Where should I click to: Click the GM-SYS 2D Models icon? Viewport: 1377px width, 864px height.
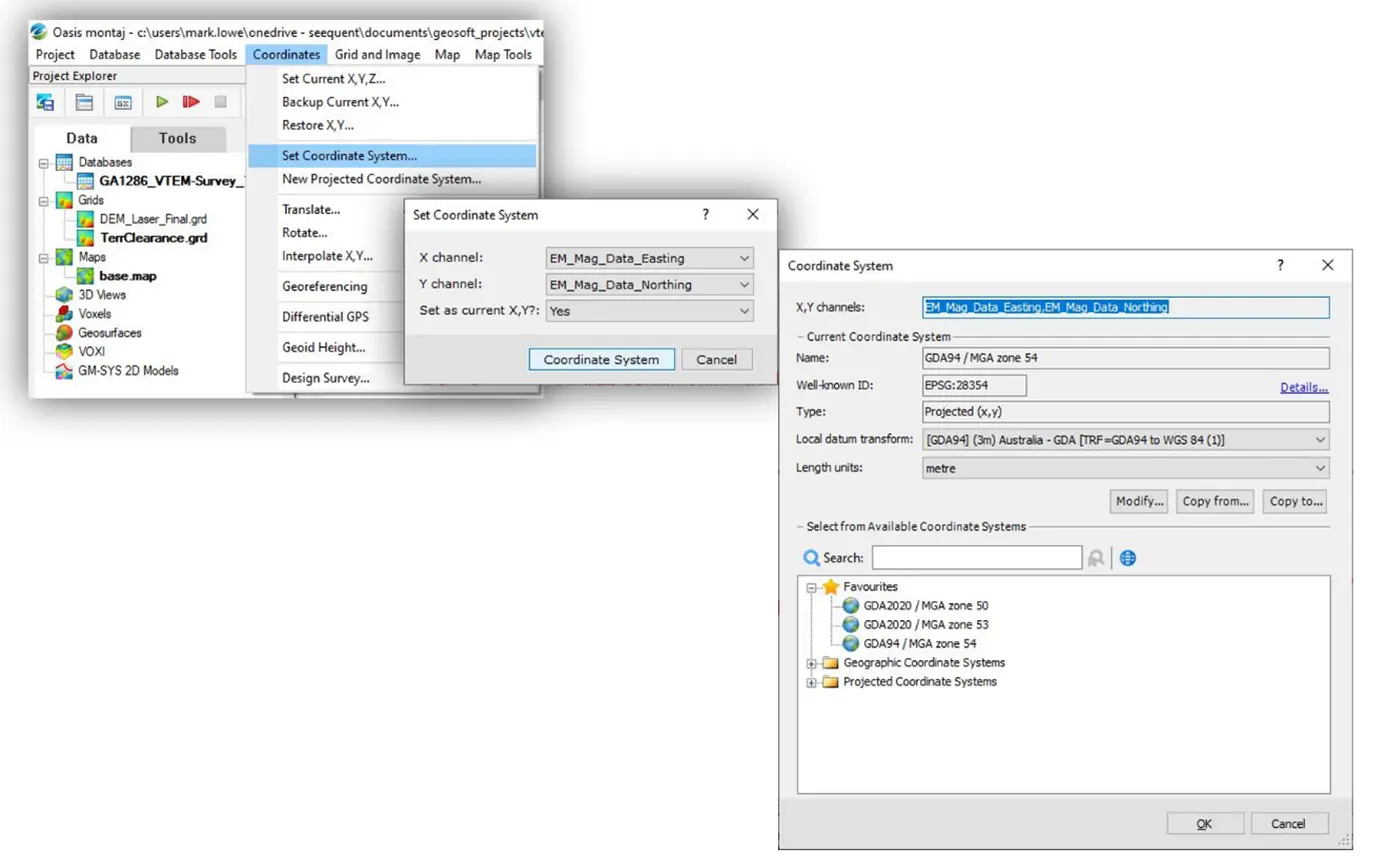(64, 370)
